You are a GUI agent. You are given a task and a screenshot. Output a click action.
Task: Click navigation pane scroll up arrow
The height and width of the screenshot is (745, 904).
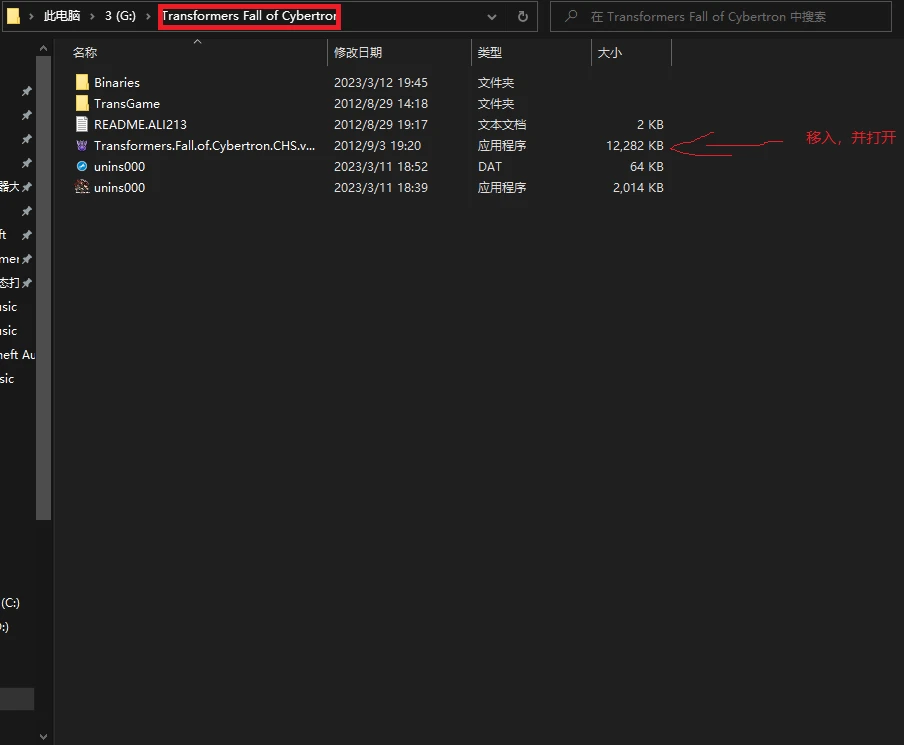point(43,48)
